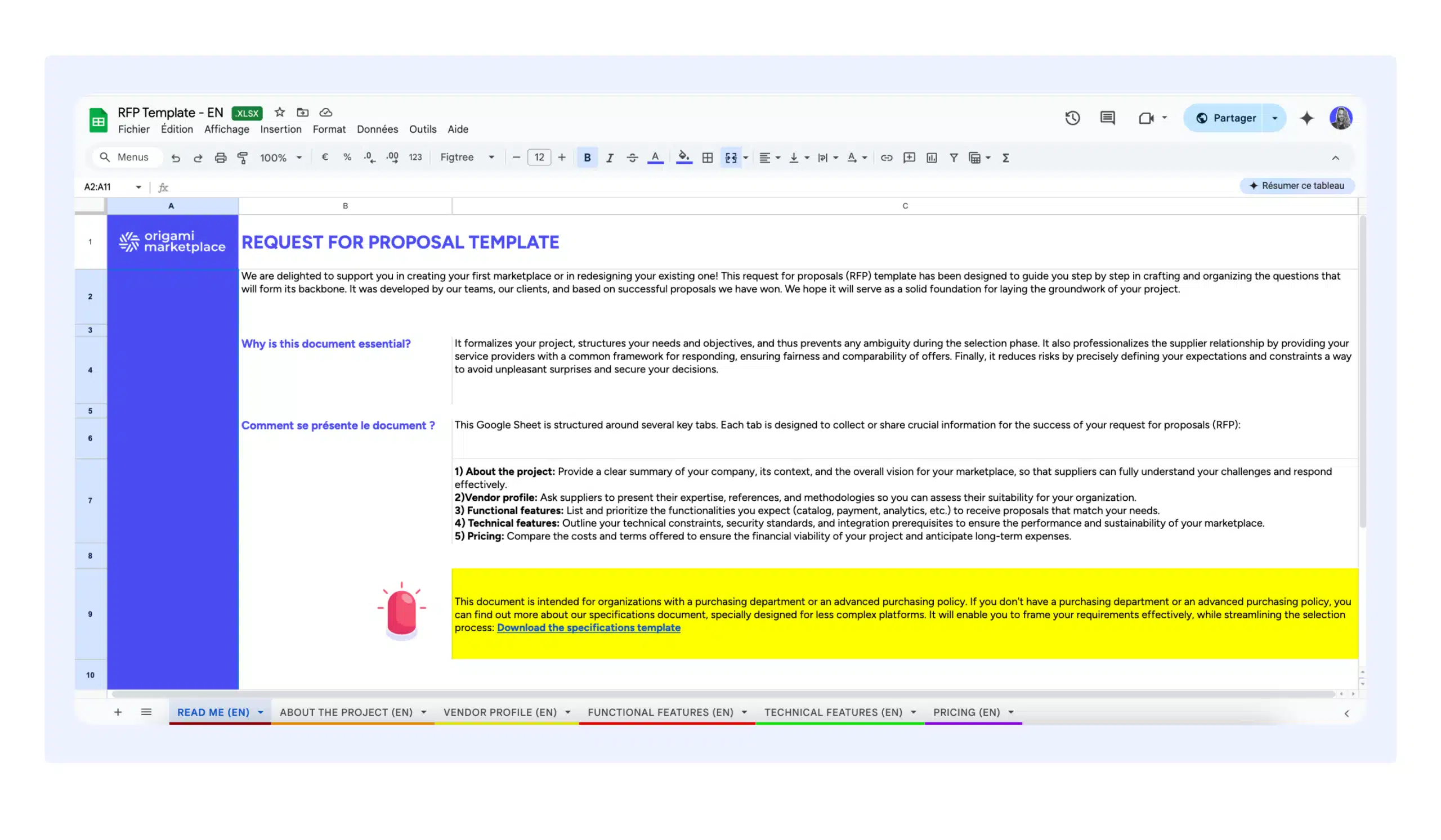Select column C header
The image size is (1441, 840).
click(905, 206)
